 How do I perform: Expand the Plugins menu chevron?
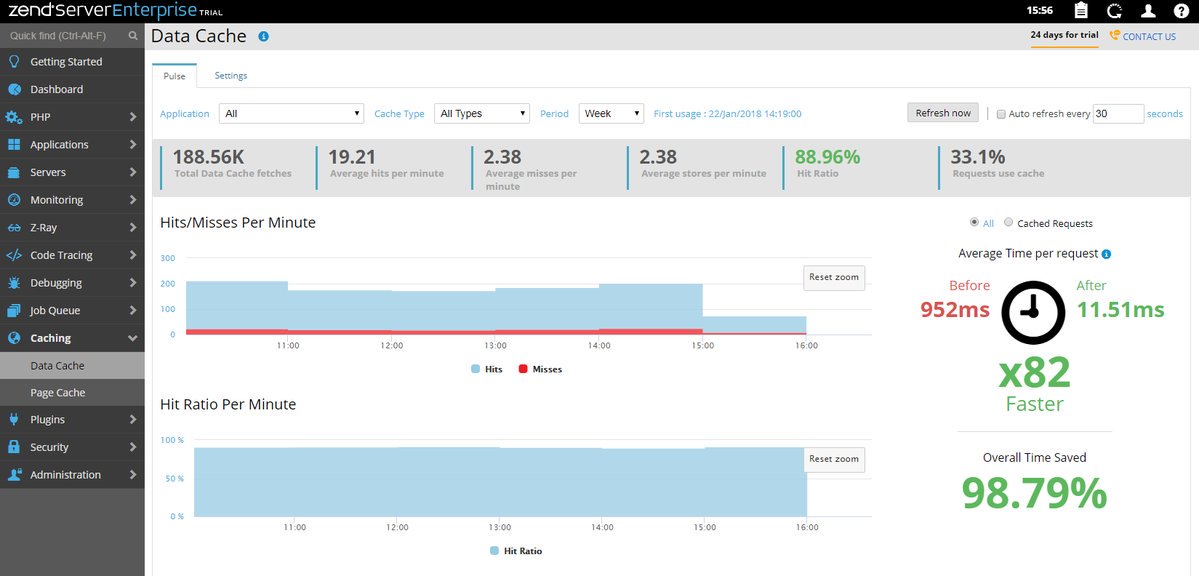pos(133,419)
